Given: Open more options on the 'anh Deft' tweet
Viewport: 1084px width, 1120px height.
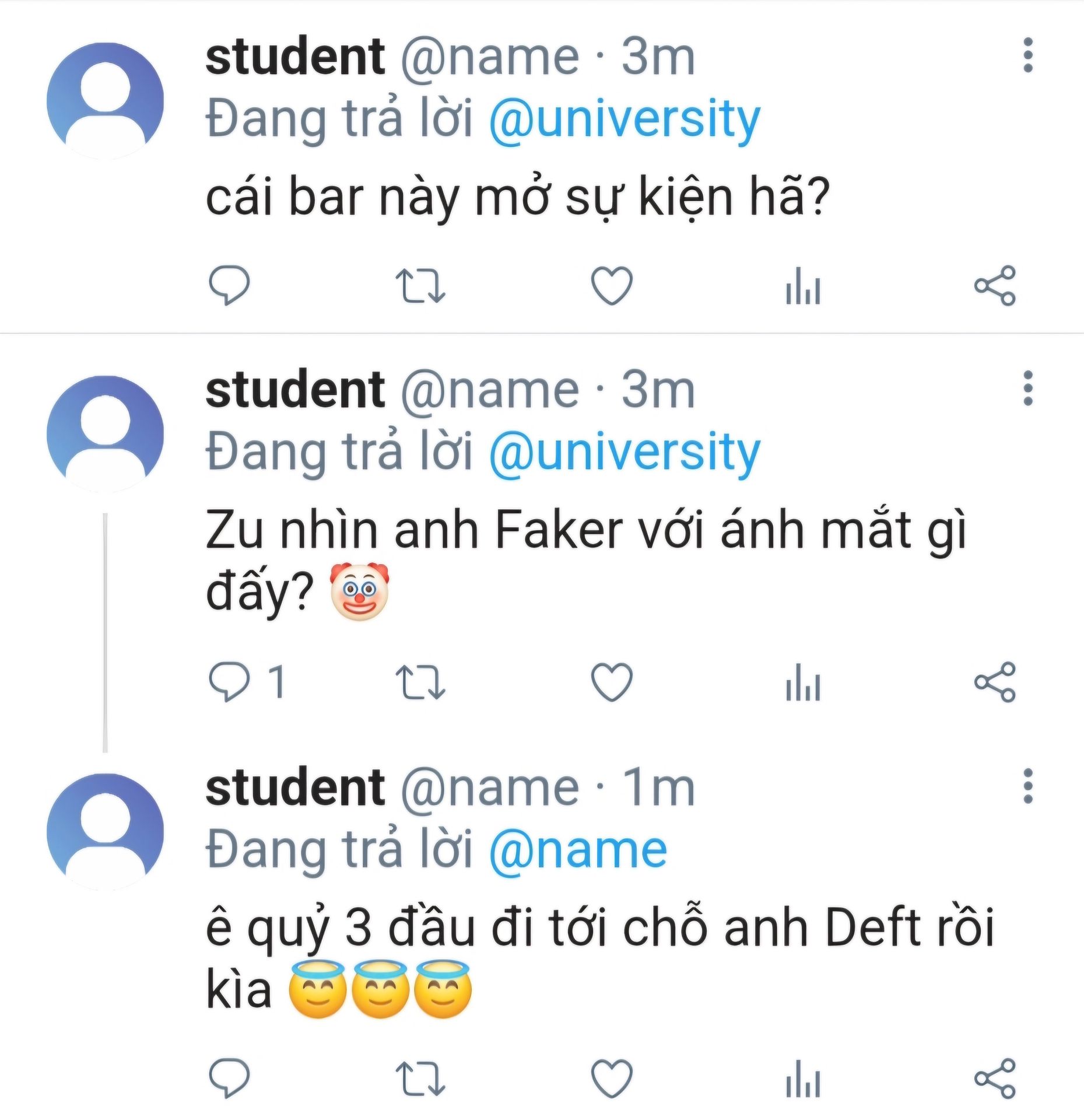Looking at the screenshot, I should (x=1028, y=786).
